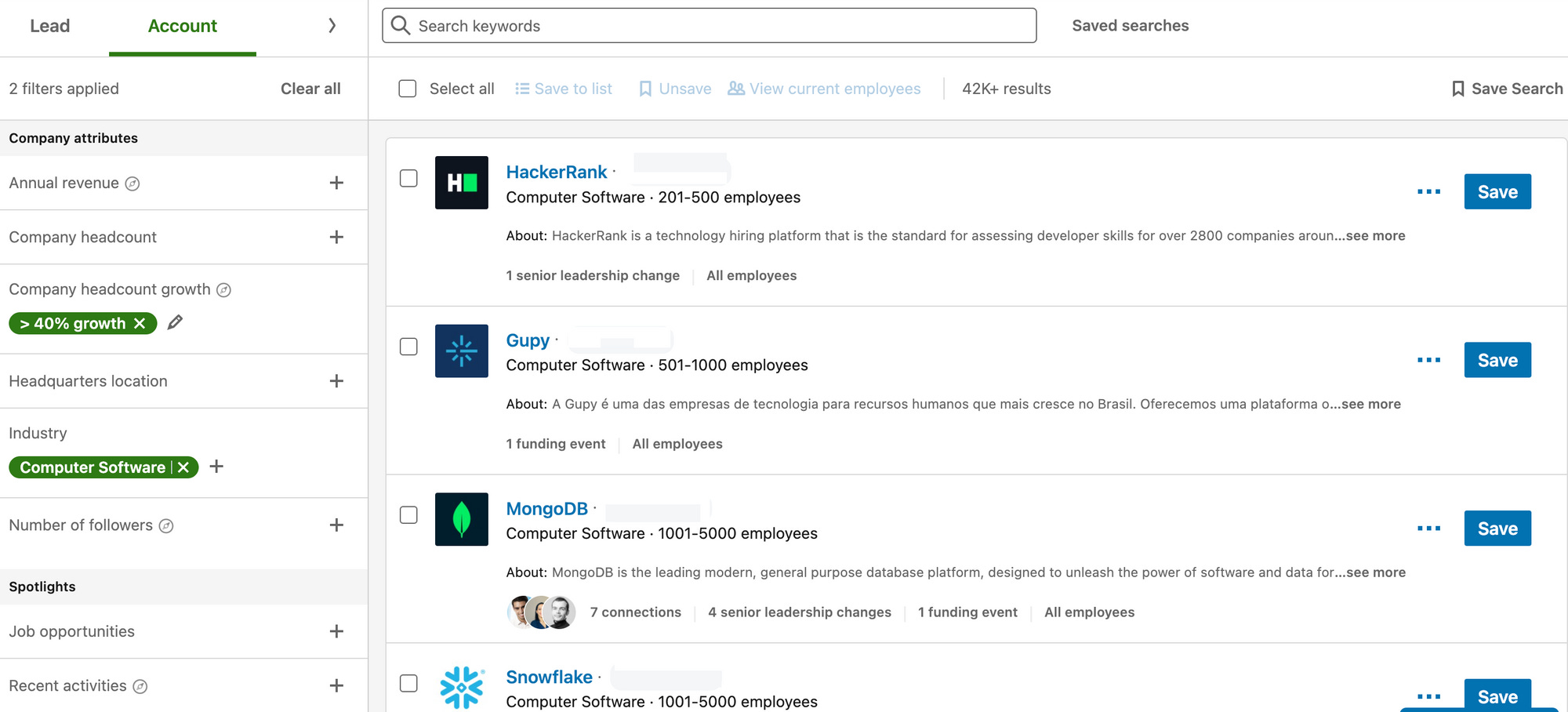Remove the > 40% growth filter
The height and width of the screenshot is (712, 1568).
coord(140,323)
